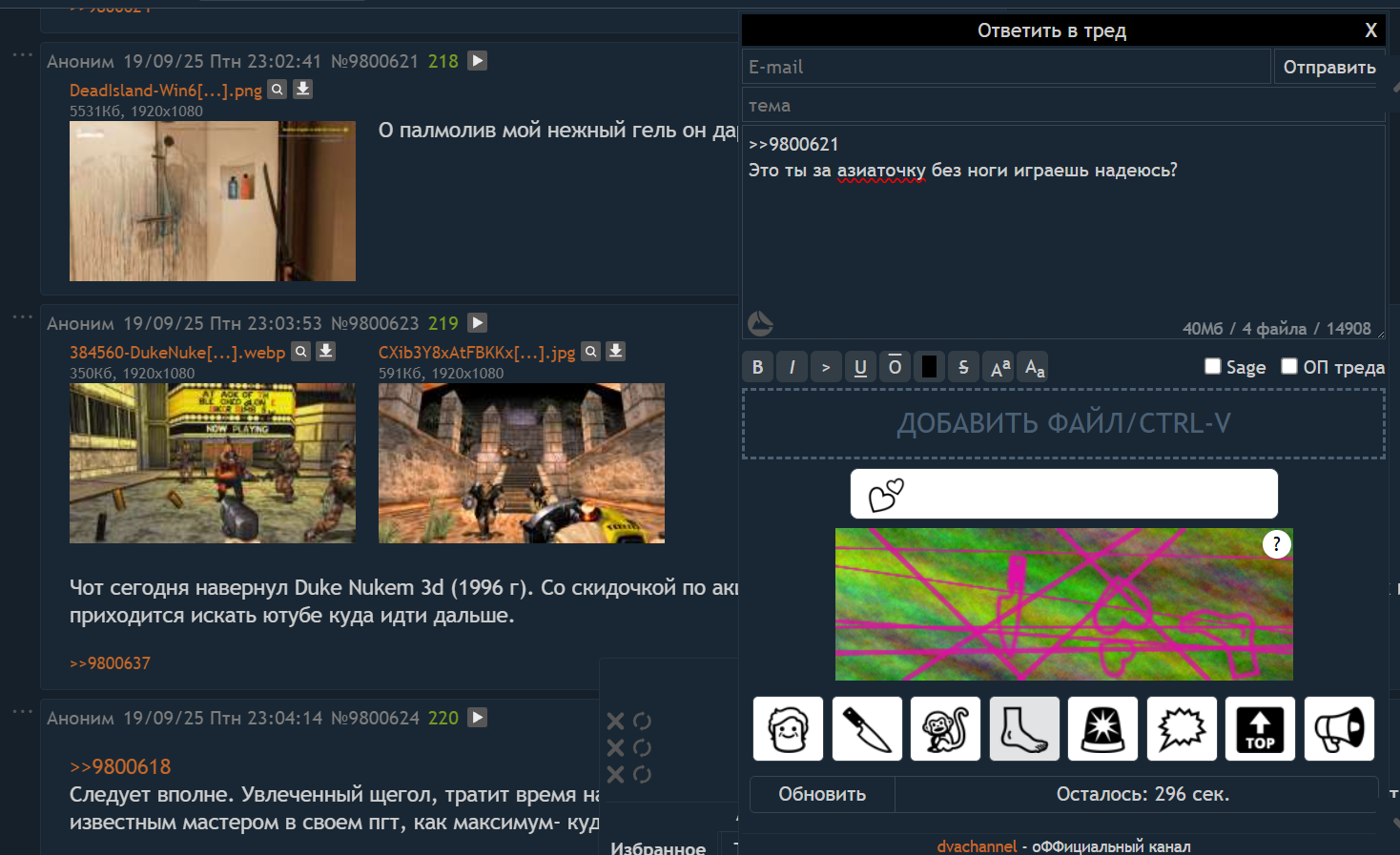Search image for CXib3Y8xAtFBKKx jpg file

pos(591,352)
